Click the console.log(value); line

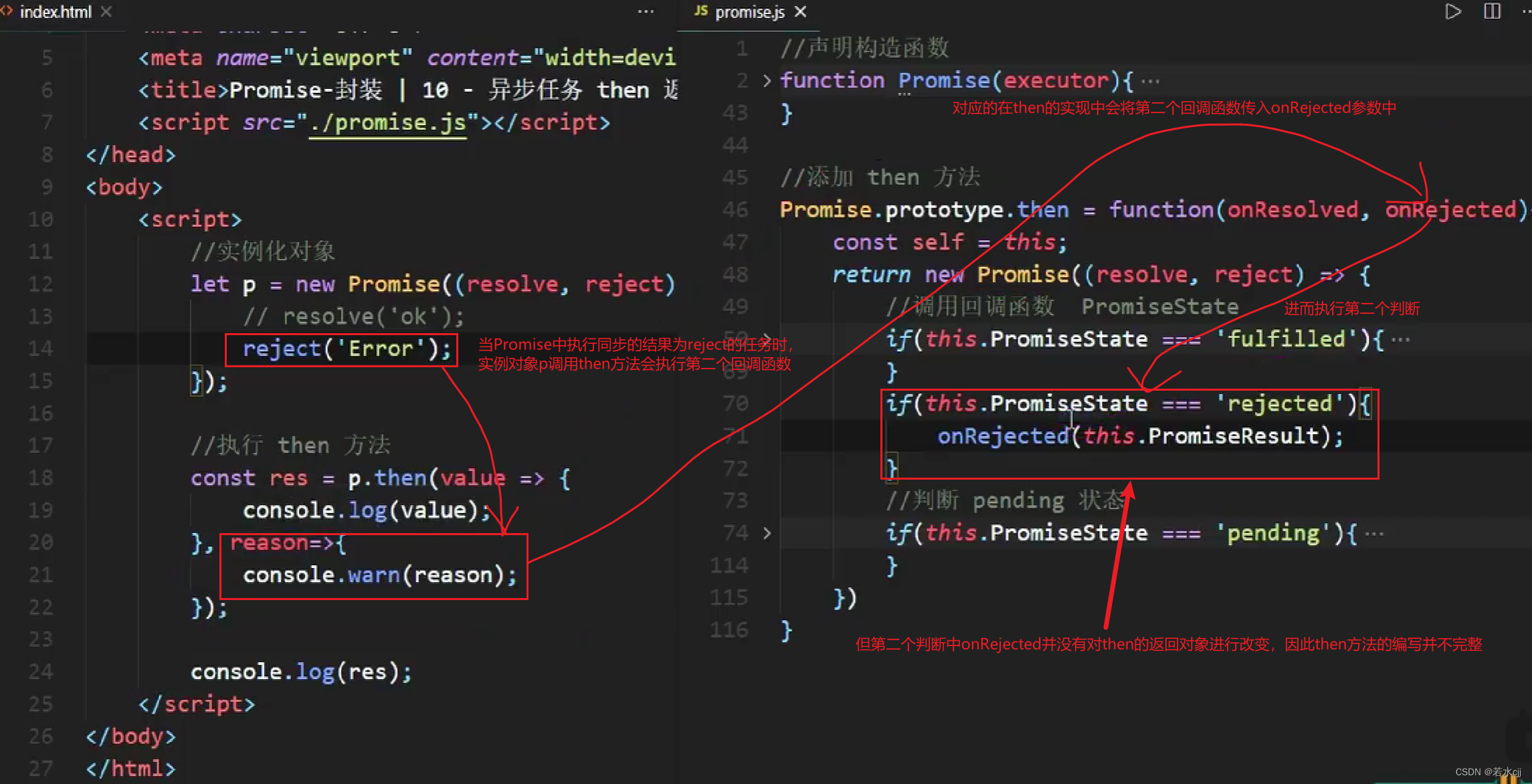[x=367, y=511]
